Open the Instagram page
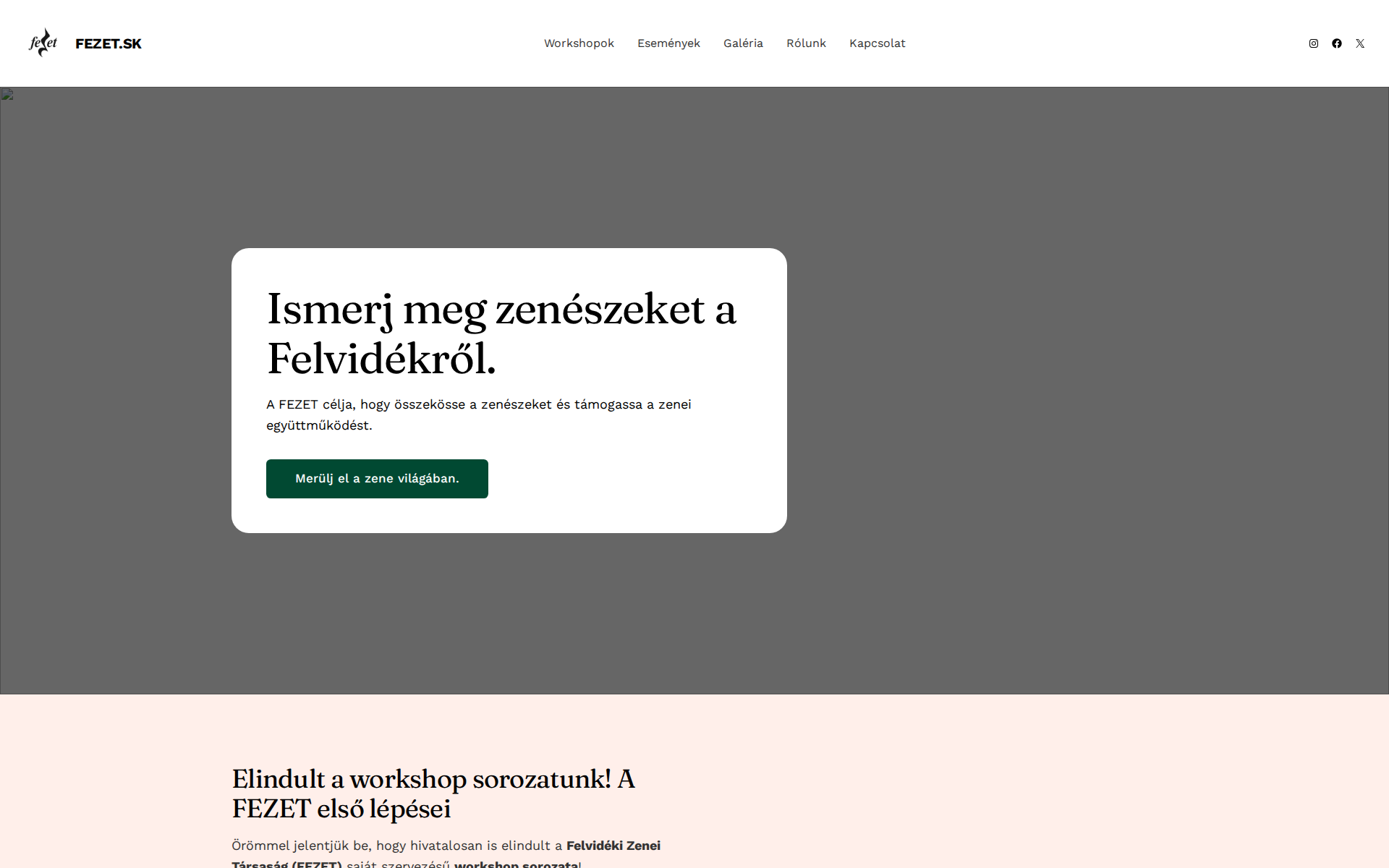1389x868 pixels. [x=1314, y=43]
